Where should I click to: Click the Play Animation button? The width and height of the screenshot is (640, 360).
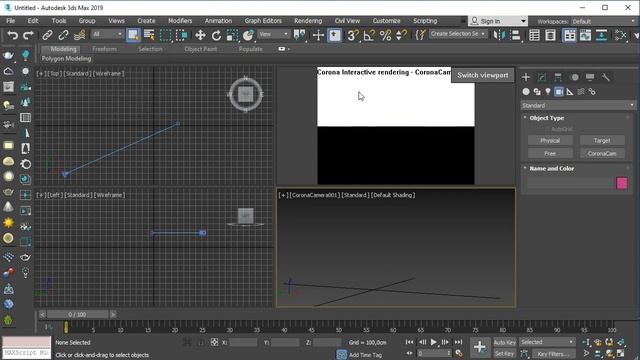[x=433, y=342]
